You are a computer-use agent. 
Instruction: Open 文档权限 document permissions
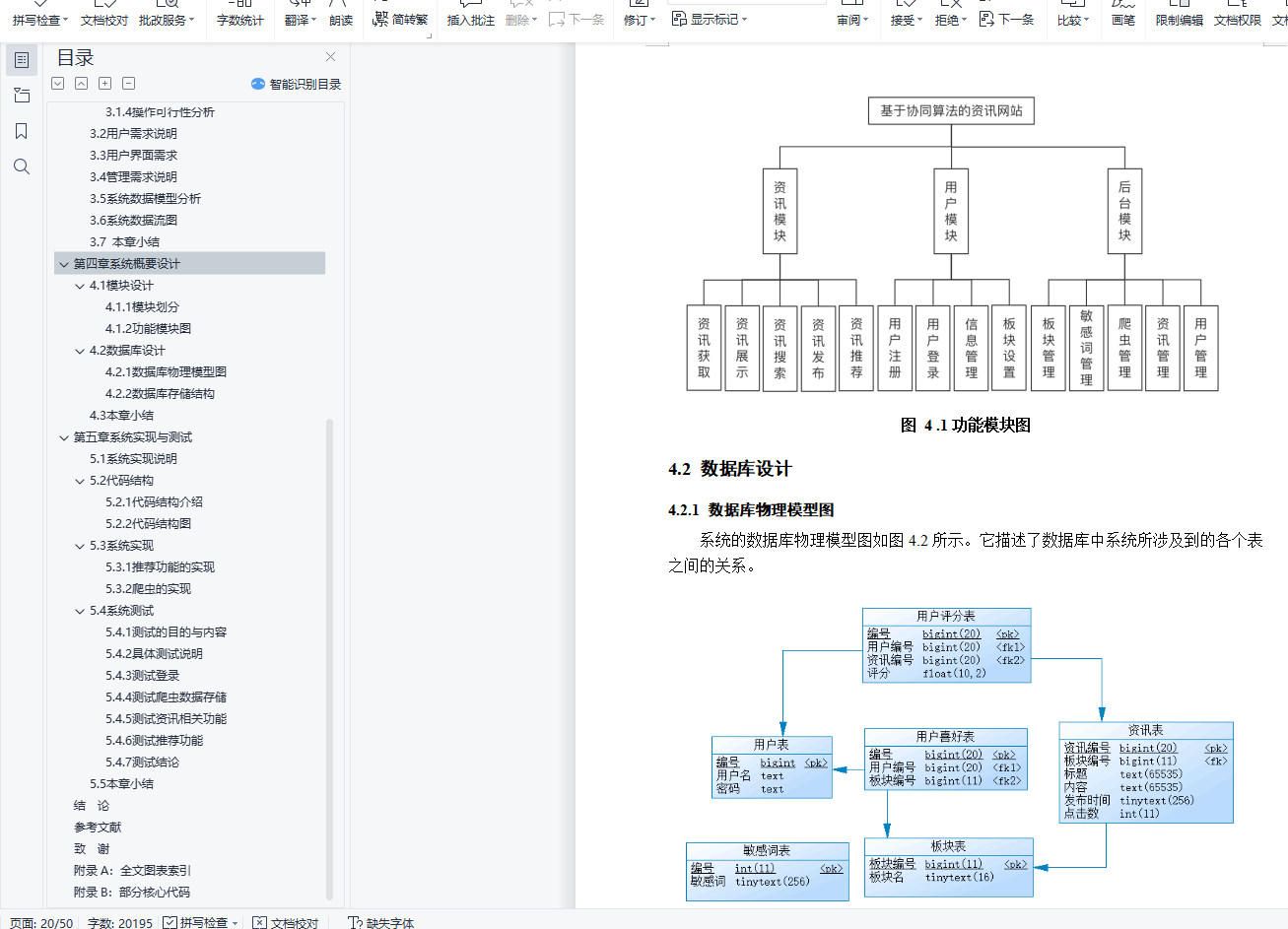[1238, 20]
